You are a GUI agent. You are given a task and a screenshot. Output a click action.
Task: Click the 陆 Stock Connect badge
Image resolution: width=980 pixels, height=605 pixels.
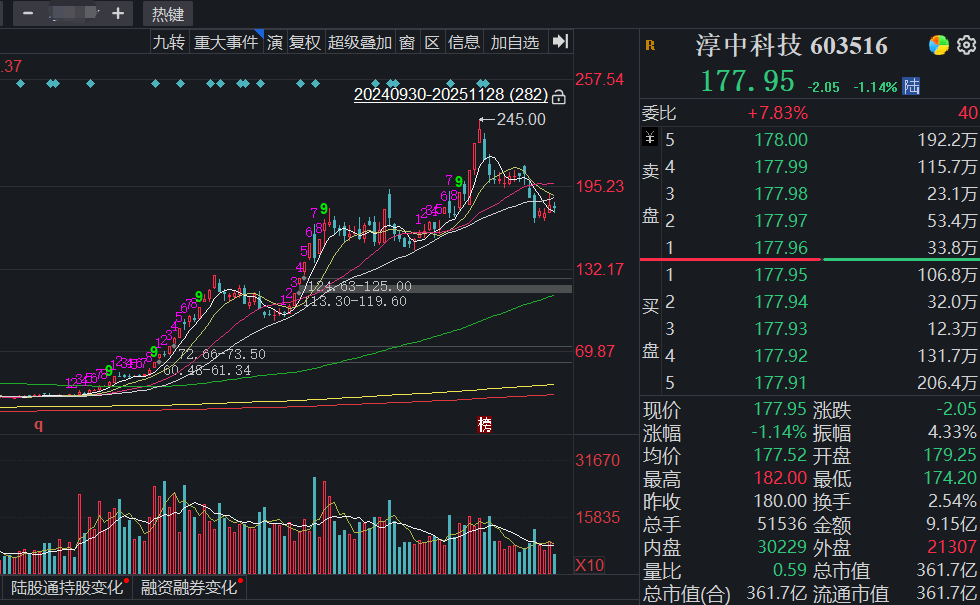(911, 86)
